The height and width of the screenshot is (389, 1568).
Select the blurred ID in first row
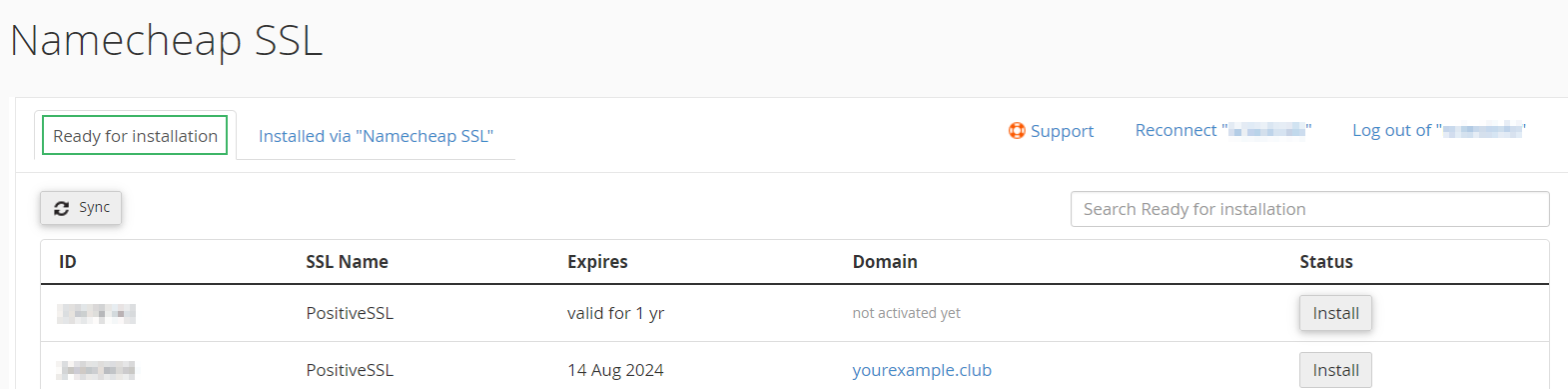pyautogui.click(x=97, y=314)
